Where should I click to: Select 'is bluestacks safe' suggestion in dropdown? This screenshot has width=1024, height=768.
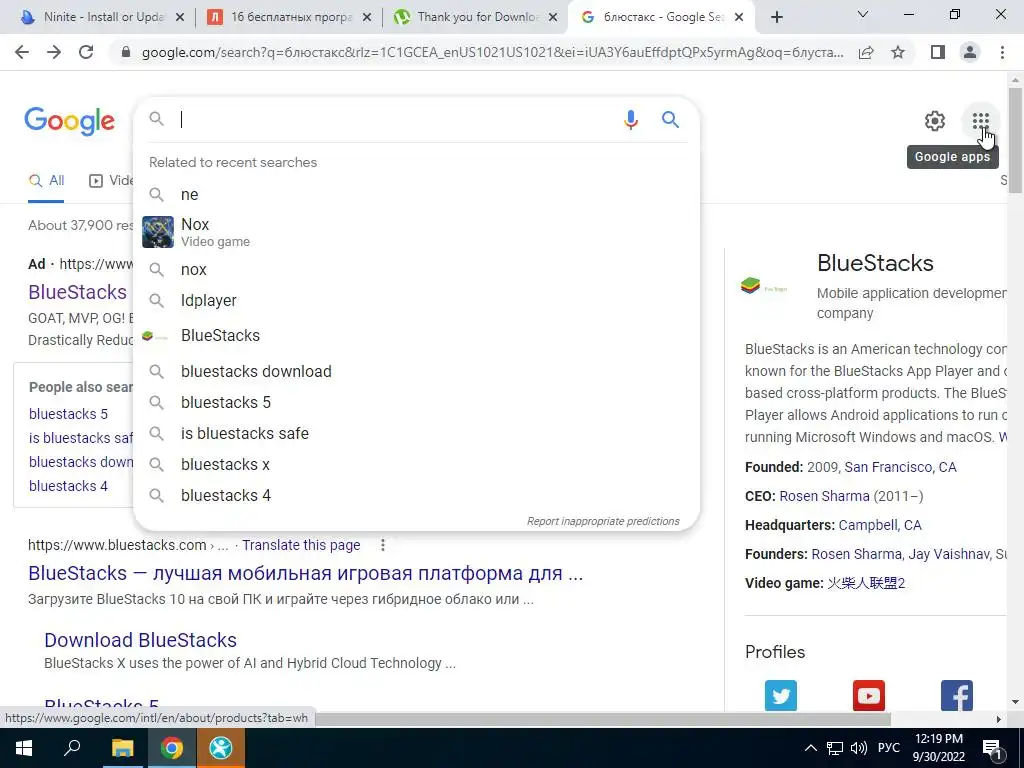[416, 434]
